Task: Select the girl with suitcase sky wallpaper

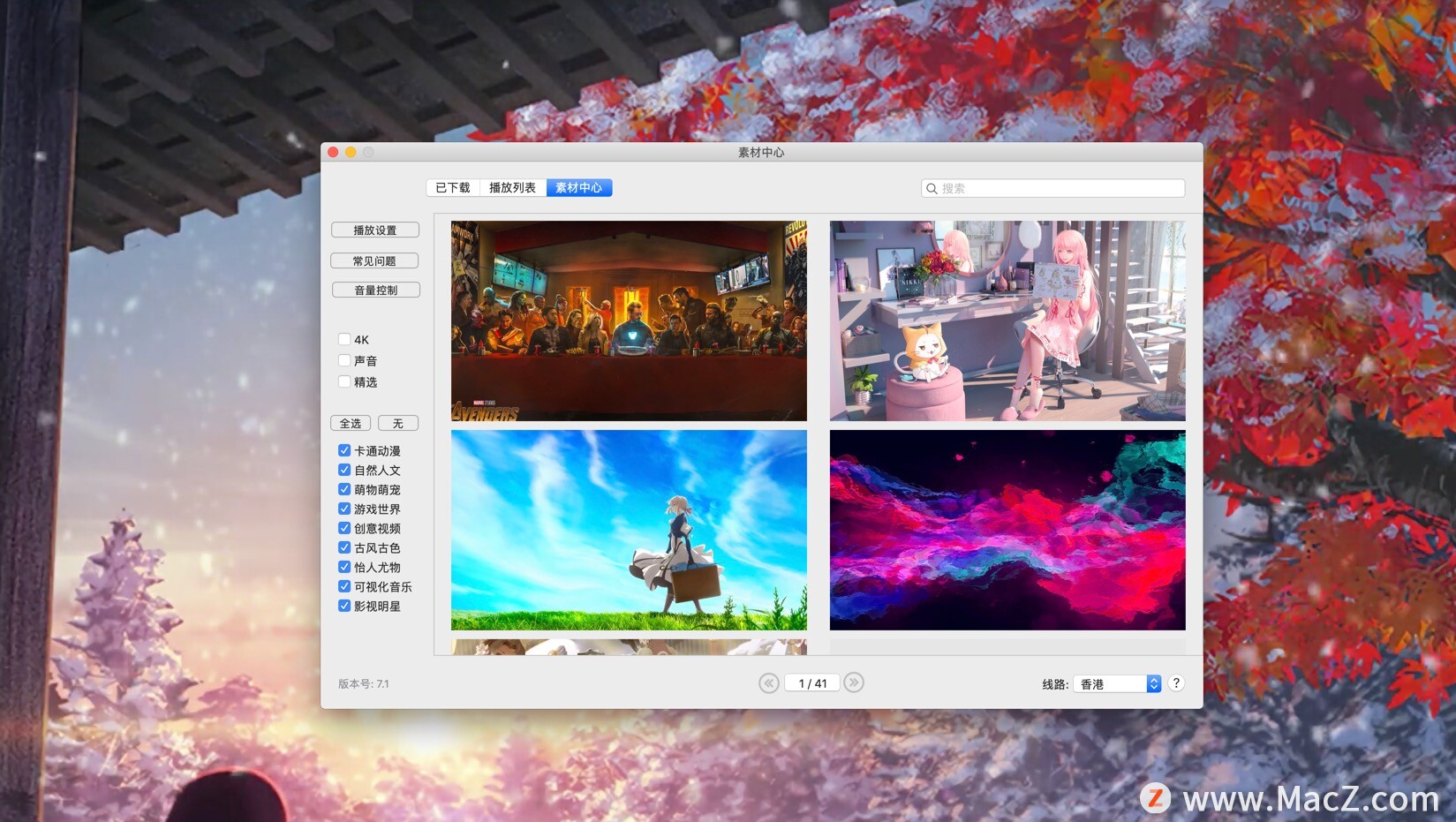Action: [x=629, y=530]
